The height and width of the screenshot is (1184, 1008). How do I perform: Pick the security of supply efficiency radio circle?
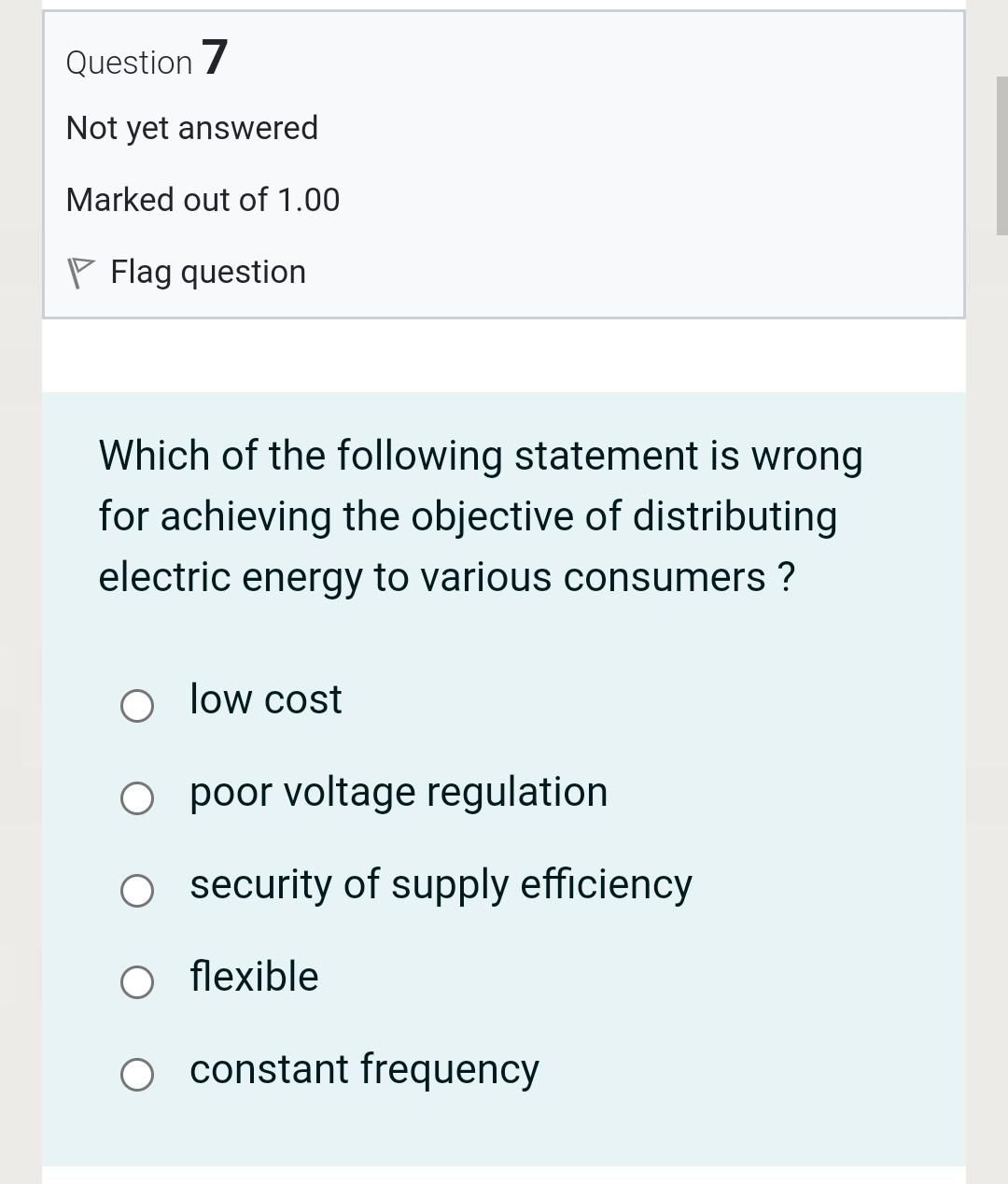(x=137, y=891)
